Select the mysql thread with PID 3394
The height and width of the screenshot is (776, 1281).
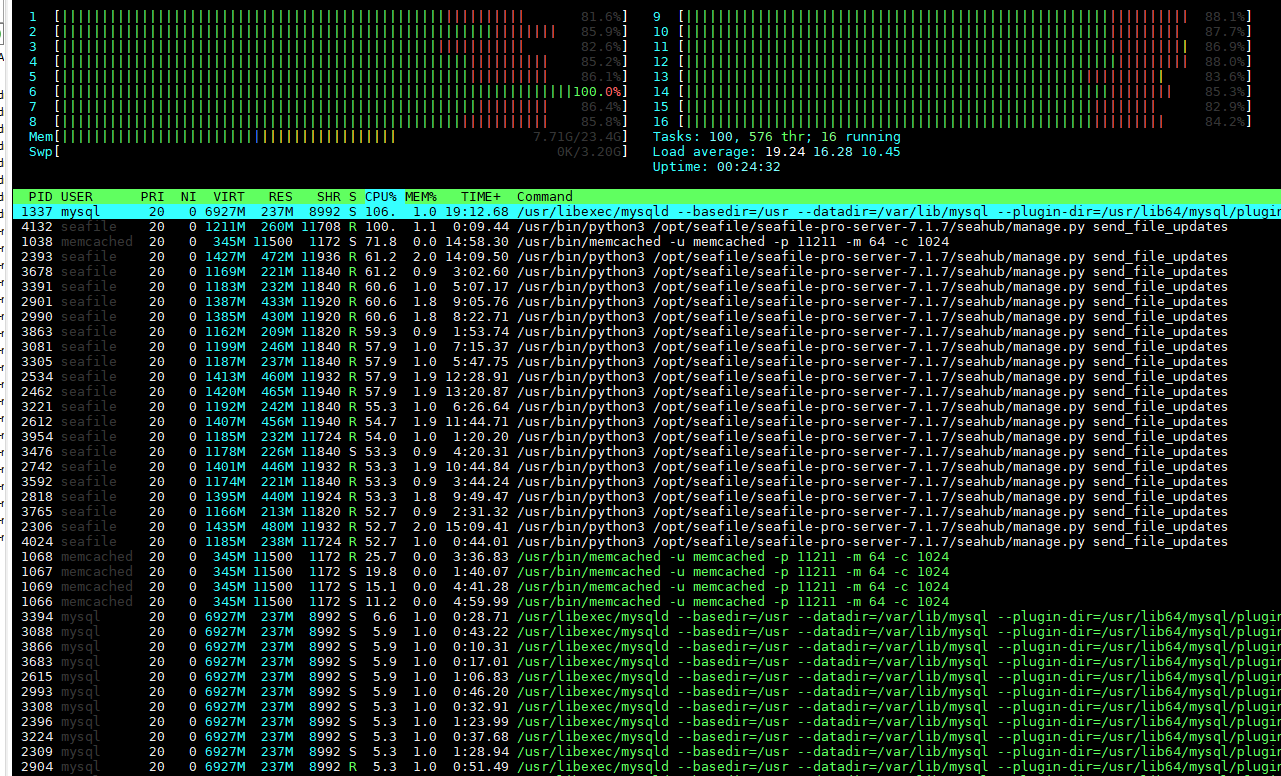point(640,617)
